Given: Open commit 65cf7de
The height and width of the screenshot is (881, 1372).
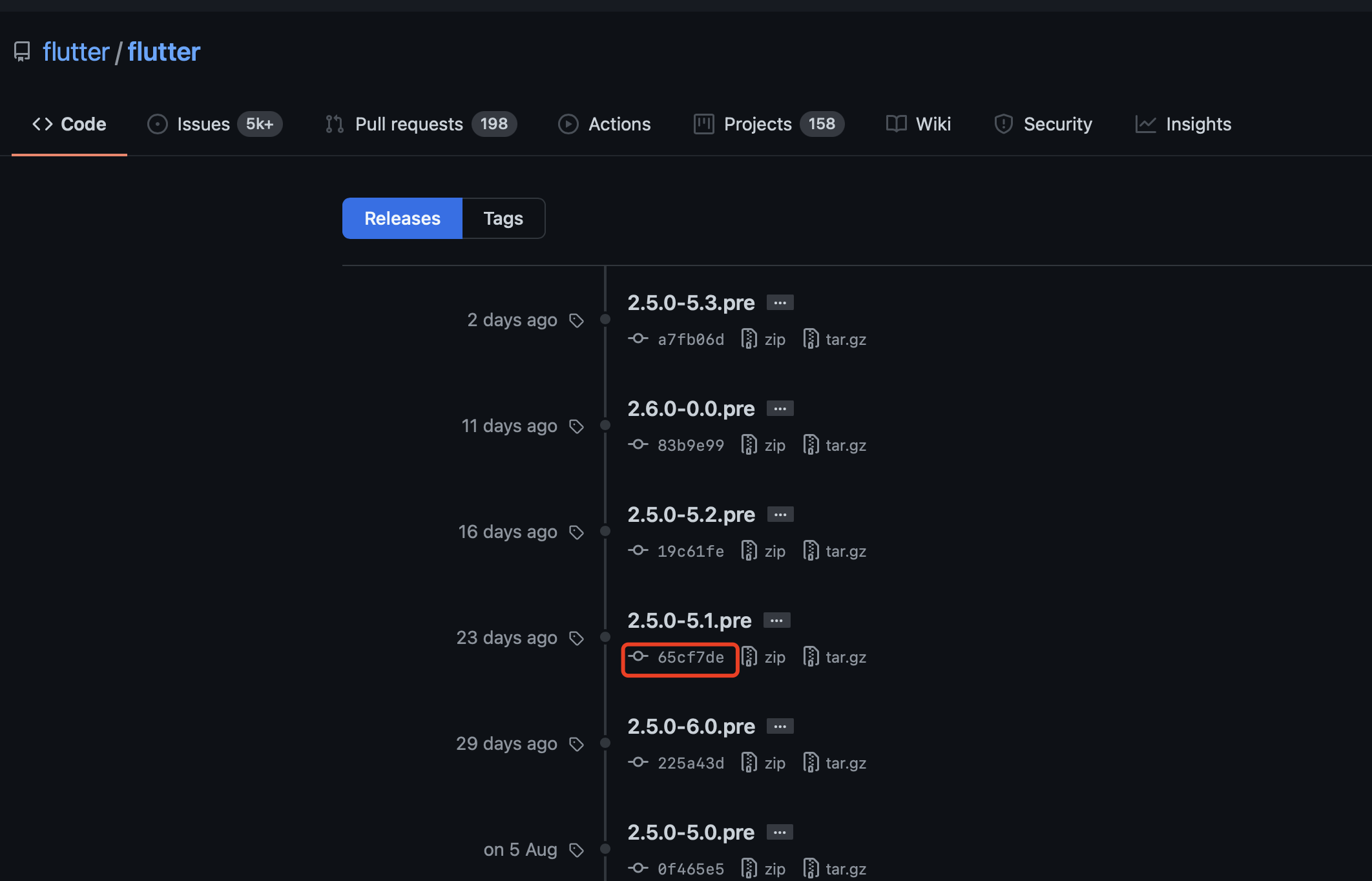Looking at the screenshot, I should 676,657.
